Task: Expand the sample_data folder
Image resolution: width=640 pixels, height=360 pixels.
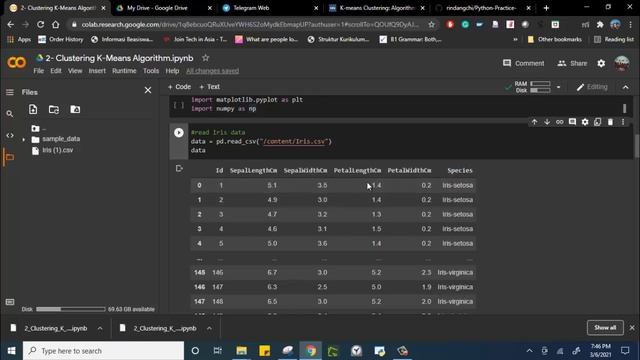Action: pos(24,139)
